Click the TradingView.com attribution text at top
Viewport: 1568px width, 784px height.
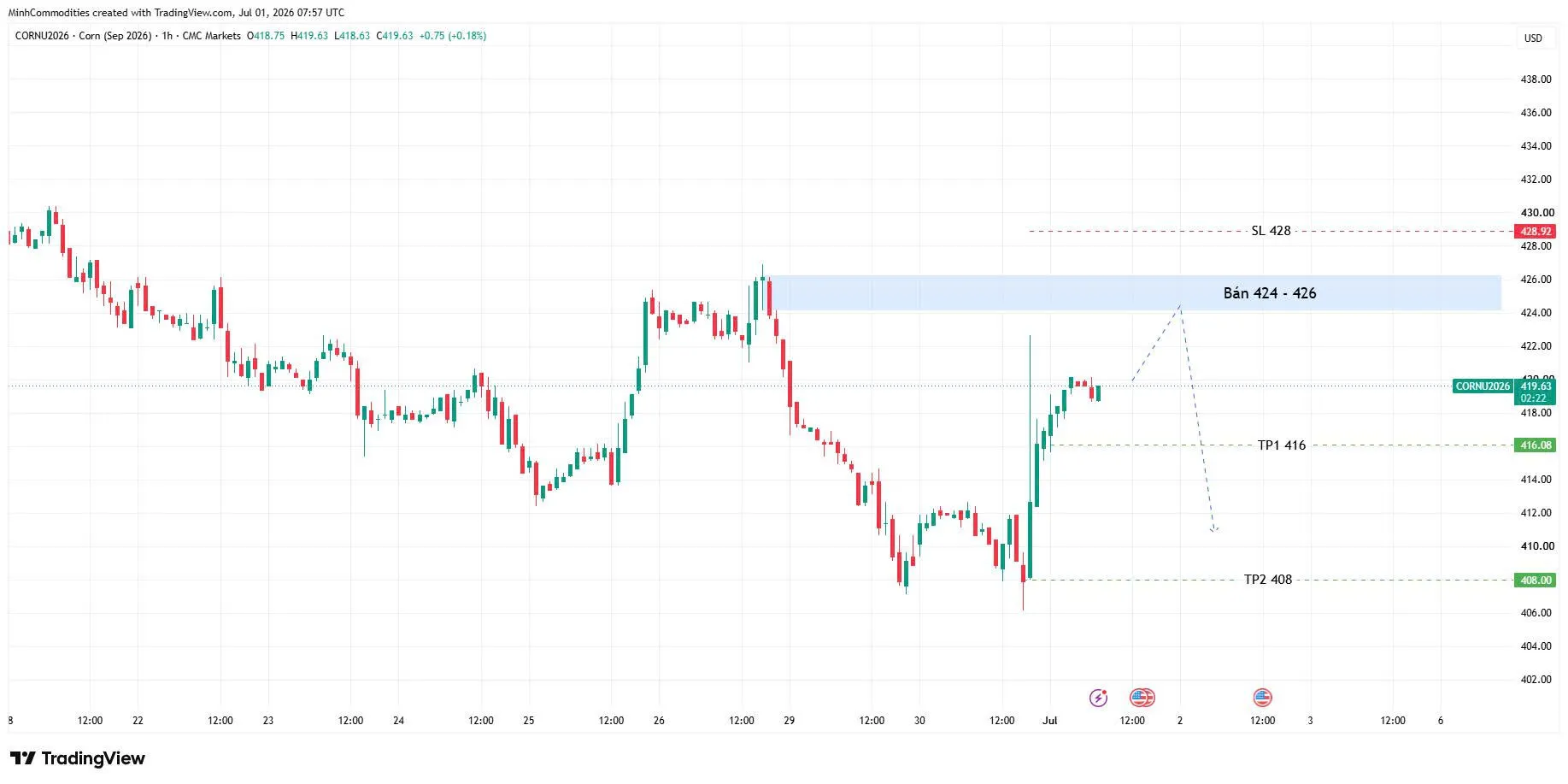pyautogui.click(x=193, y=13)
